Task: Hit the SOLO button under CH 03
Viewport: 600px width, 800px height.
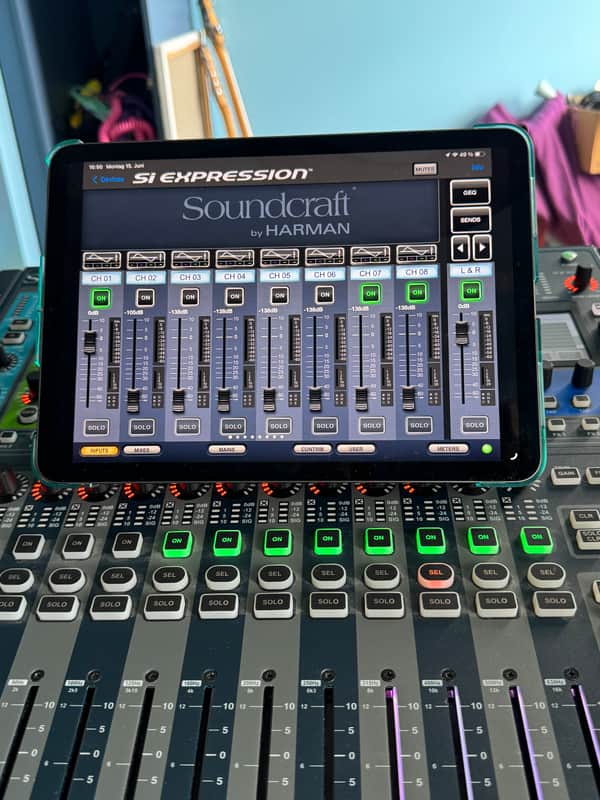Action: 187,427
